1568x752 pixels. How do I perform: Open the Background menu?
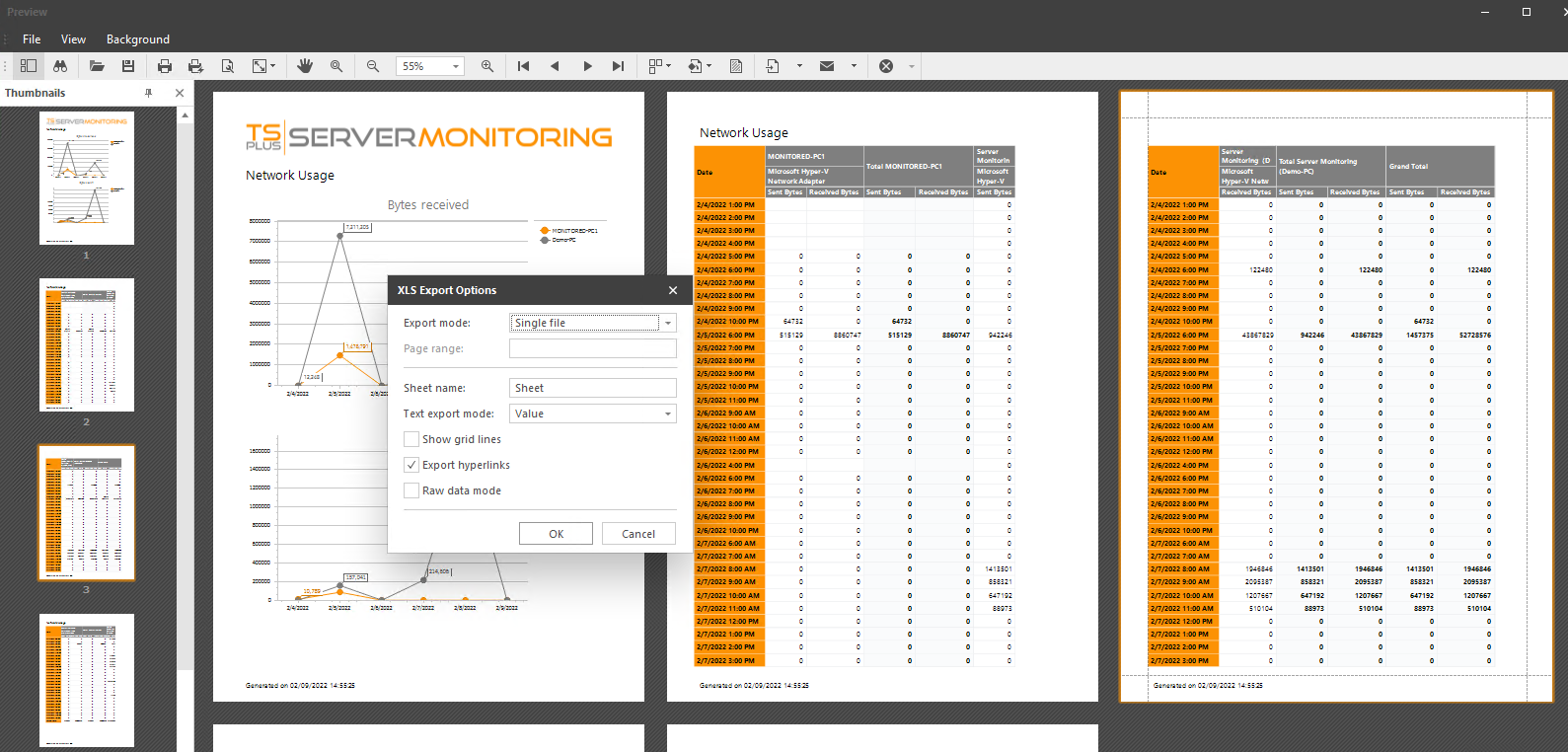pos(138,39)
